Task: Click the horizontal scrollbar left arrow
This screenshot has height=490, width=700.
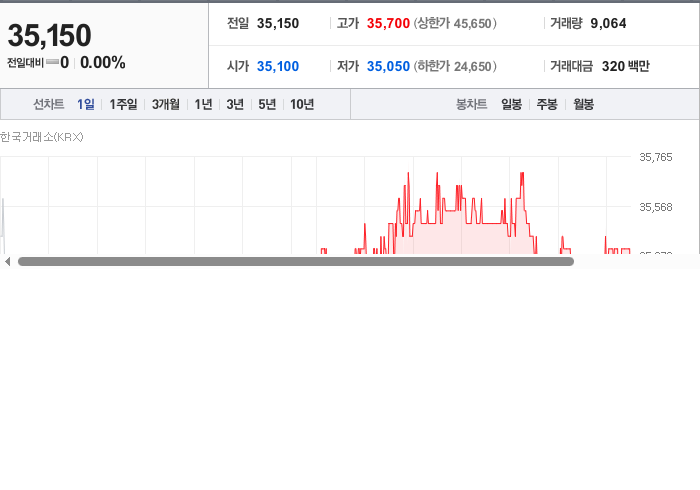Action: pyautogui.click(x=8, y=262)
